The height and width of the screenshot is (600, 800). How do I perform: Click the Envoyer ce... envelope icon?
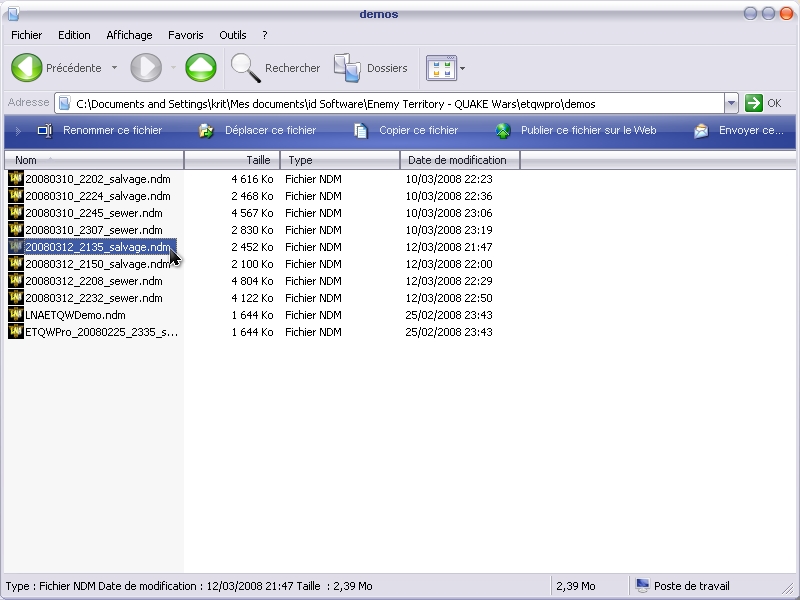701,131
